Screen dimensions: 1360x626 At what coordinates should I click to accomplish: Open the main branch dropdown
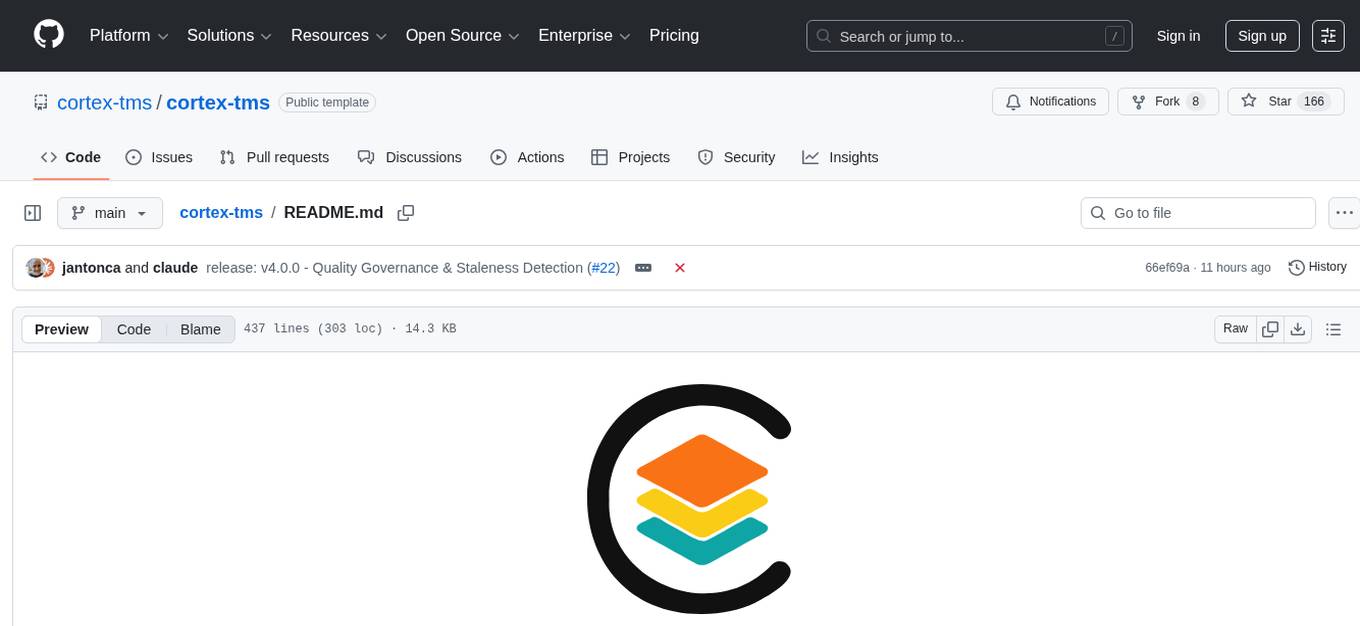click(109, 213)
